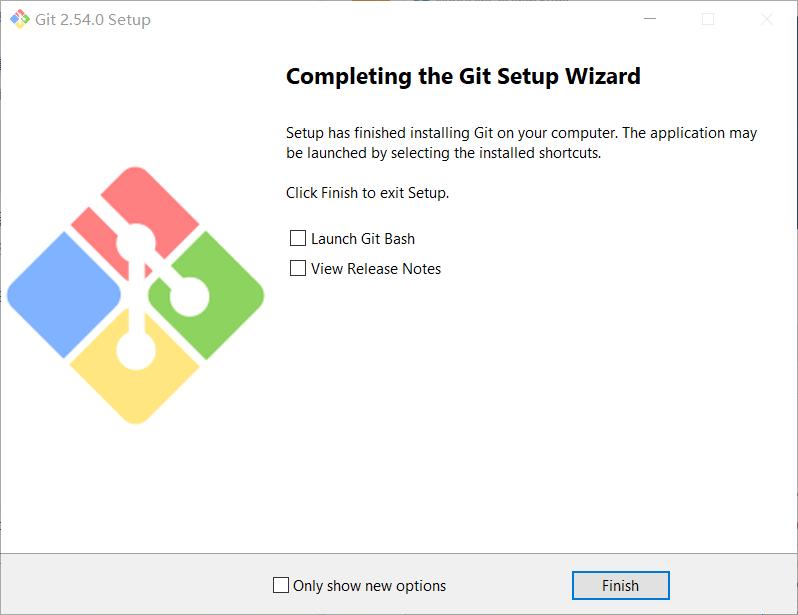The width and height of the screenshot is (798, 615).
Task: Minimize the Git Setup window
Action: point(650,19)
